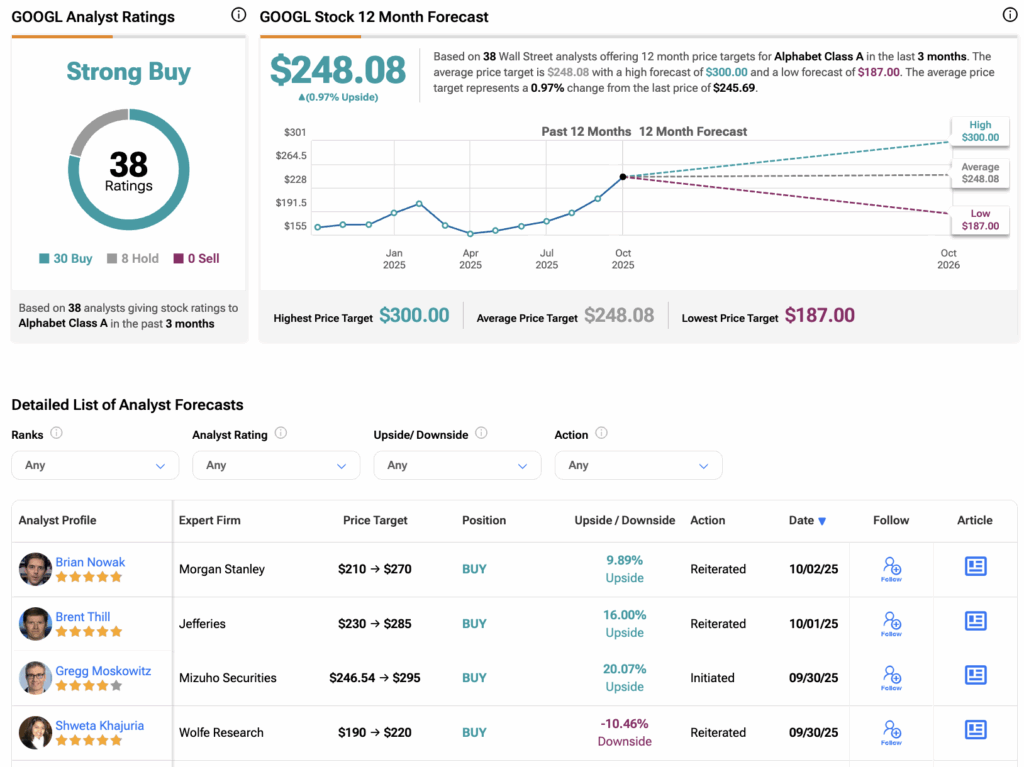This screenshot has width=1024, height=767.
Task: Click the High $300.00 forecast label
Action: point(979,131)
